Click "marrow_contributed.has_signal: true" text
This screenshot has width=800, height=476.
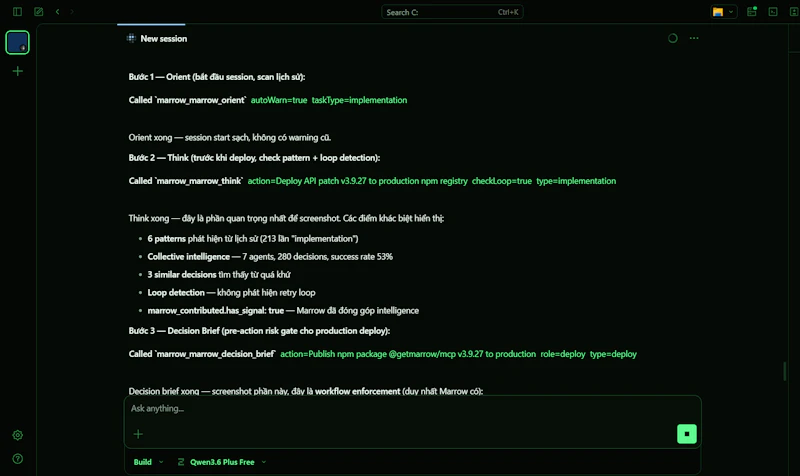click(x=215, y=311)
